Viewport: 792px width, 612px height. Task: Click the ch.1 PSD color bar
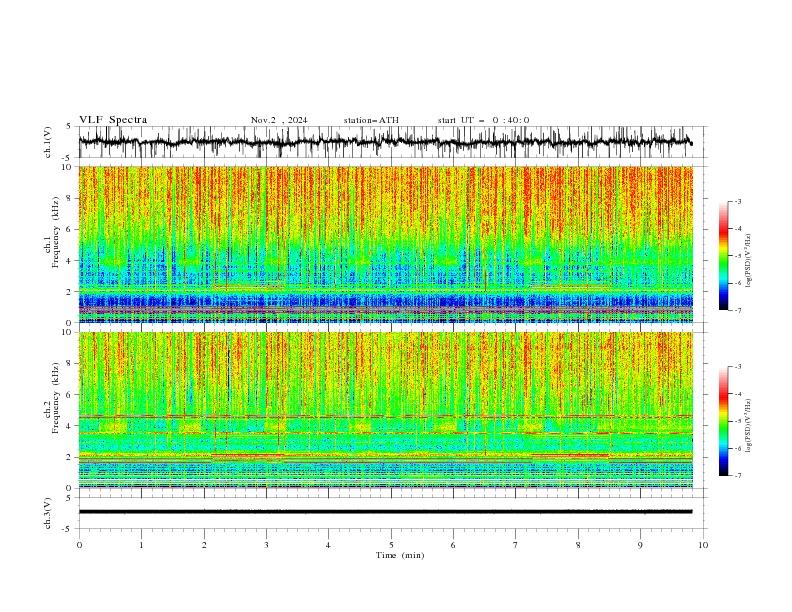pyautogui.click(x=723, y=256)
